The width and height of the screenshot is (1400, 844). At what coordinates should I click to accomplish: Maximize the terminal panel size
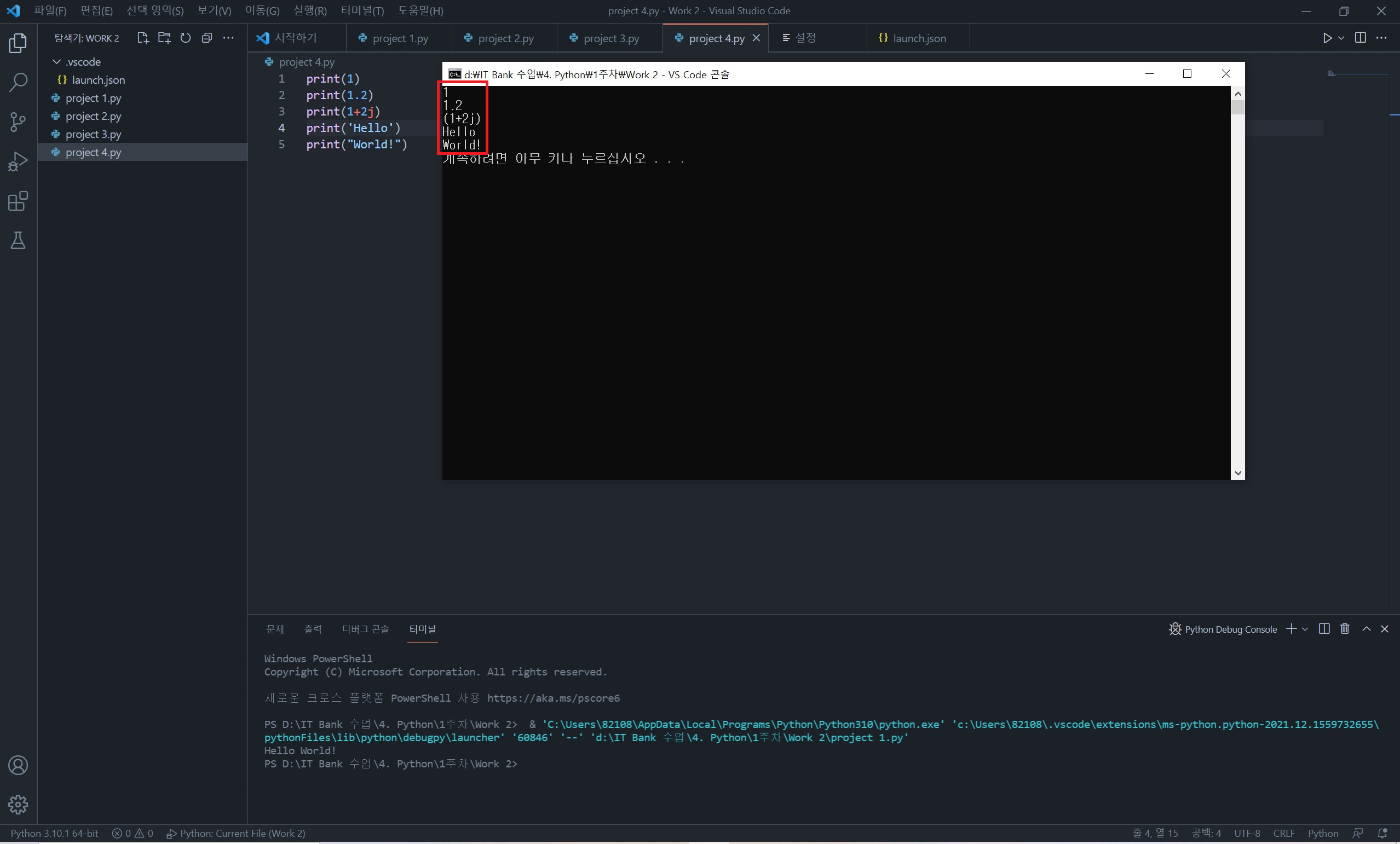click(x=1367, y=629)
